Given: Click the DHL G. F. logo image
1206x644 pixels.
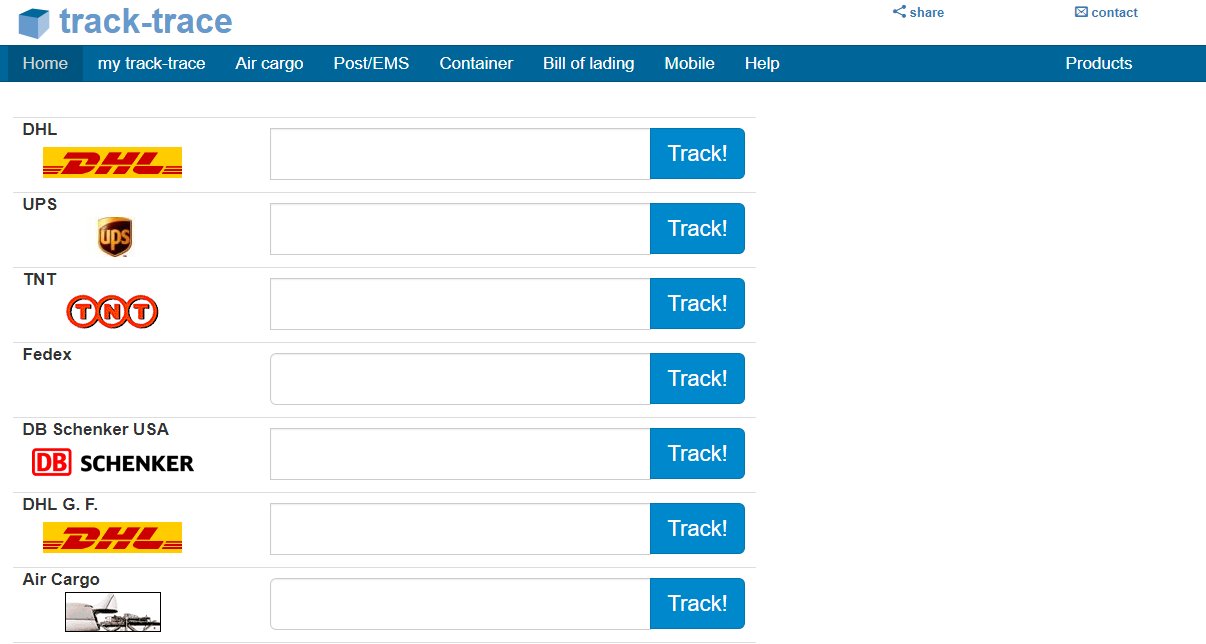Looking at the screenshot, I should 112,537.
